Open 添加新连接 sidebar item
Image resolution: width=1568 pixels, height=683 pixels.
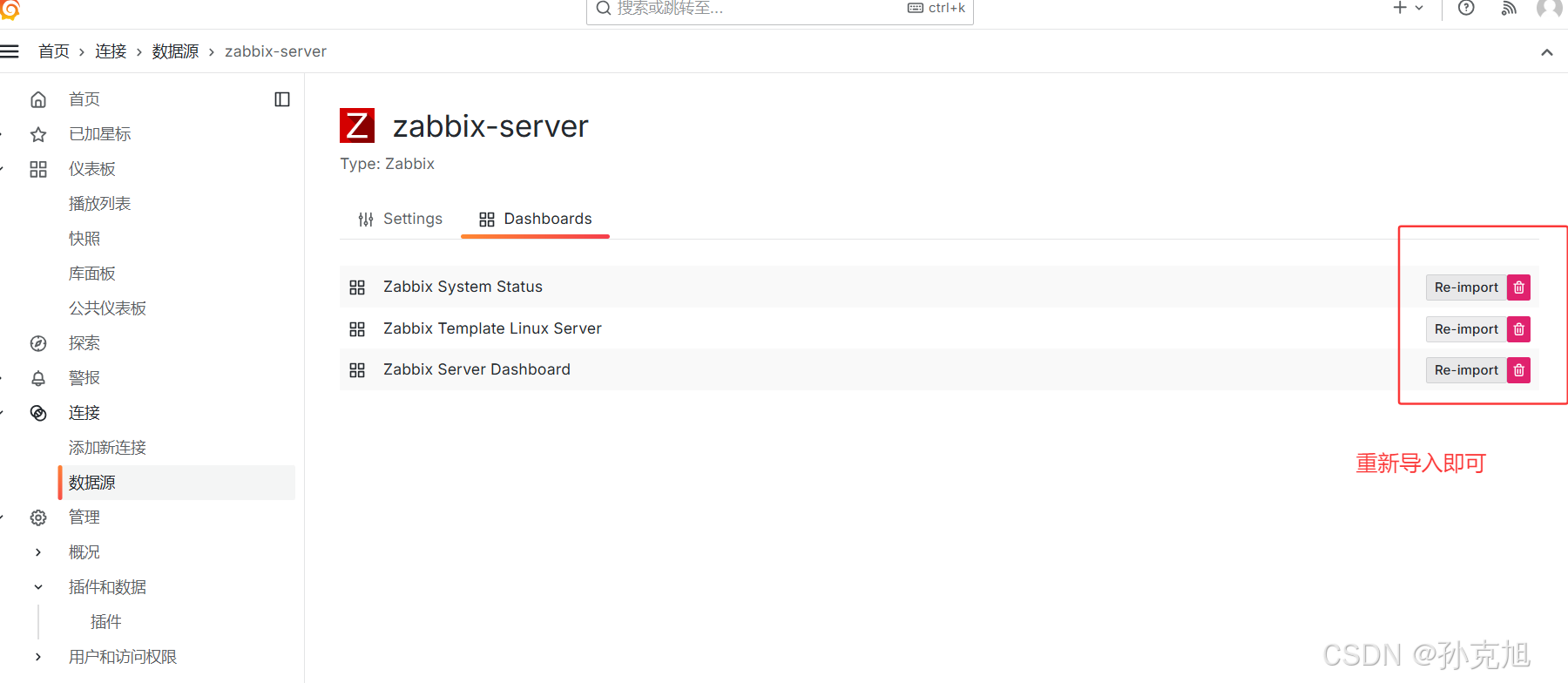point(108,448)
